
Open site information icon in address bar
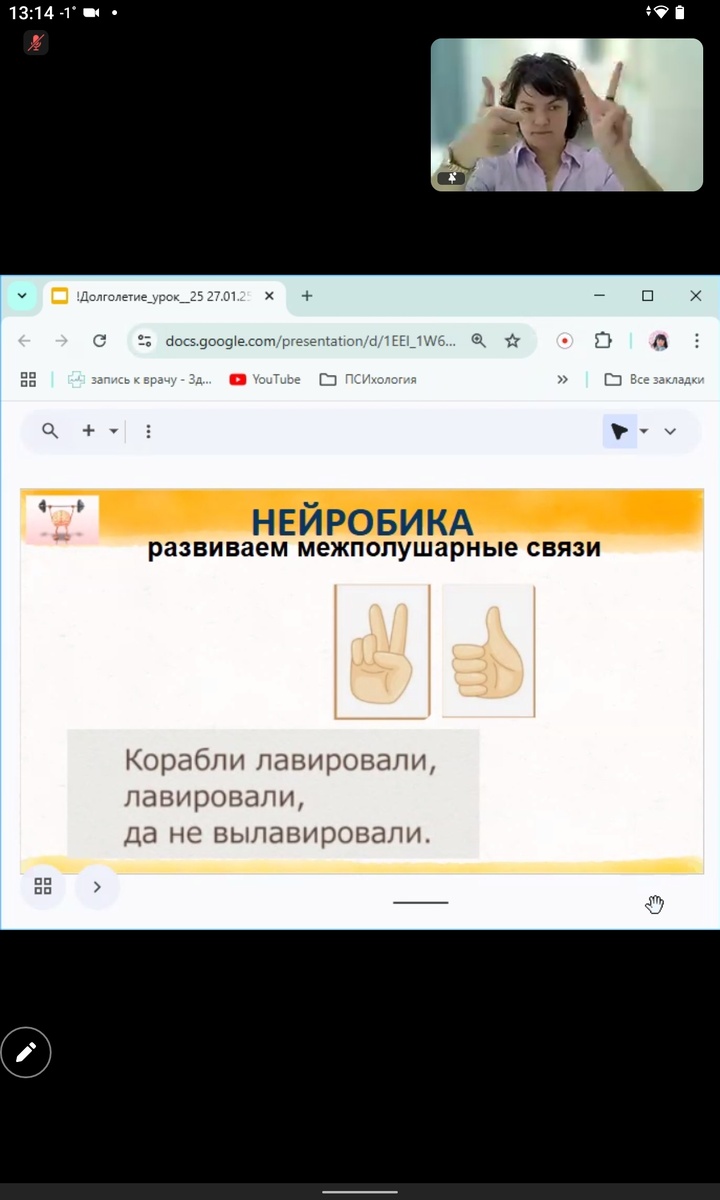pyautogui.click(x=144, y=341)
